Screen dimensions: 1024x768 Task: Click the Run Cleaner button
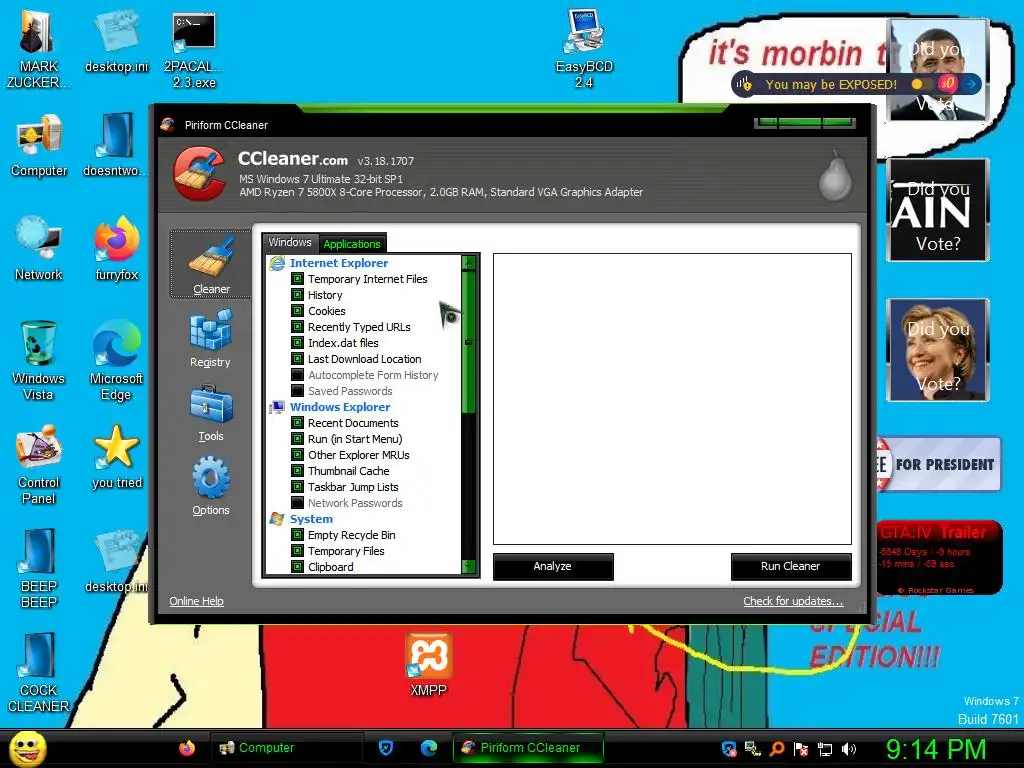tap(790, 566)
